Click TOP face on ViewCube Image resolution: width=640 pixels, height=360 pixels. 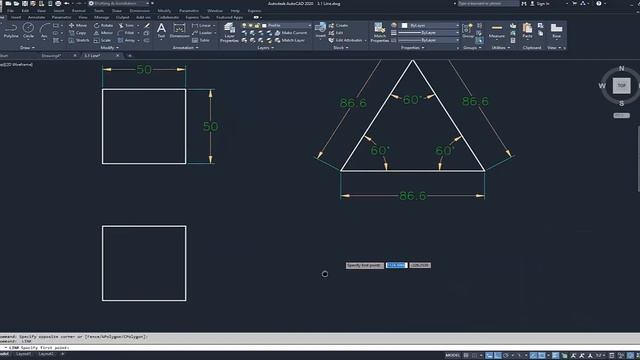pos(621,86)
